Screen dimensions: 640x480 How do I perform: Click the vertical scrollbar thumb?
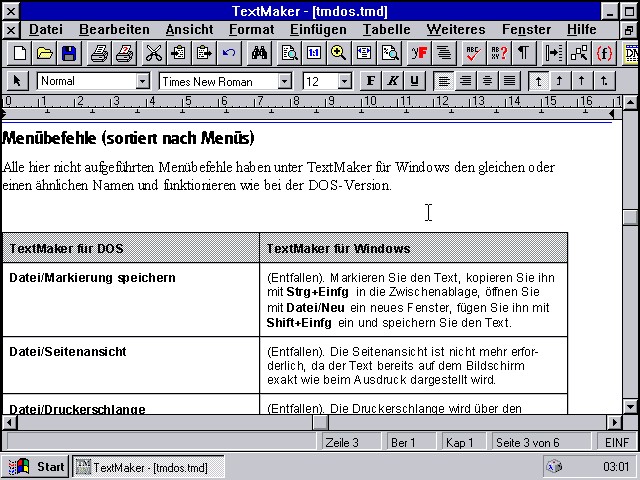(x=630, y=217)
